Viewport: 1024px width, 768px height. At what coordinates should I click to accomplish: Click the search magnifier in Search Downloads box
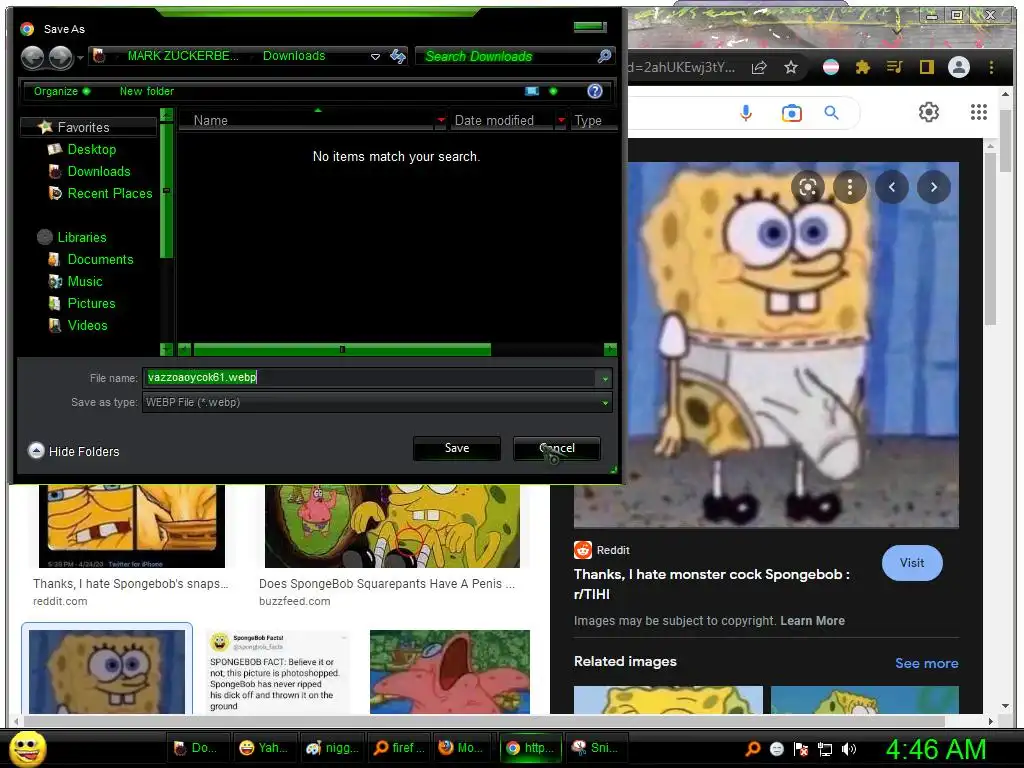[604, 56]
